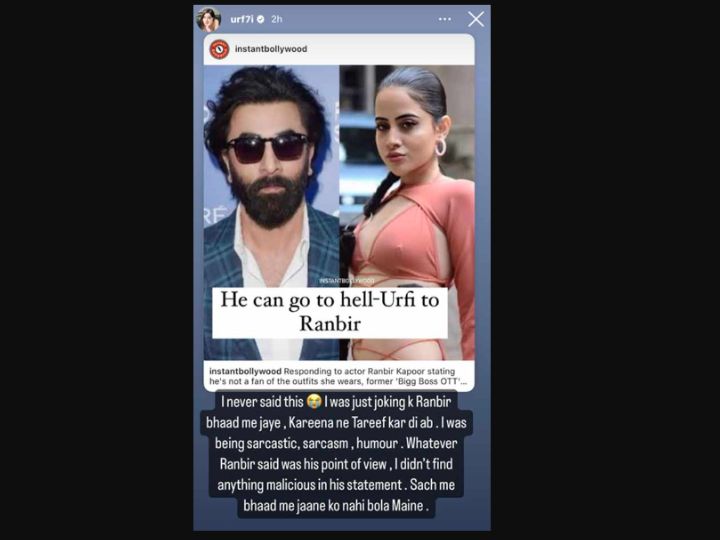Click the instantbollywood round red logo
This screenshot has height=540, width=720.
click(219, 49)
